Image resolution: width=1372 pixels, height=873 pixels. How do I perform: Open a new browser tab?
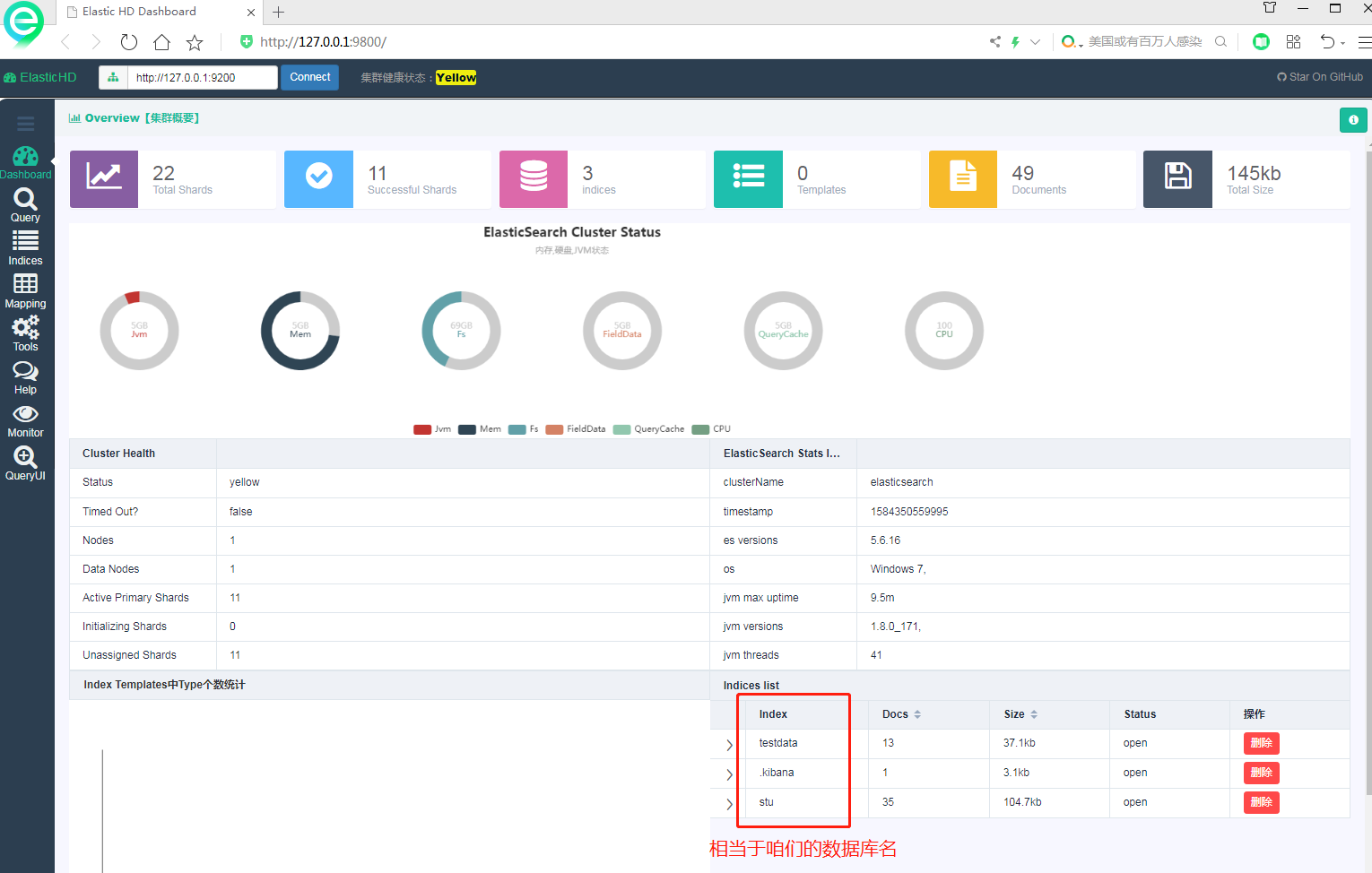click(279, 12)
